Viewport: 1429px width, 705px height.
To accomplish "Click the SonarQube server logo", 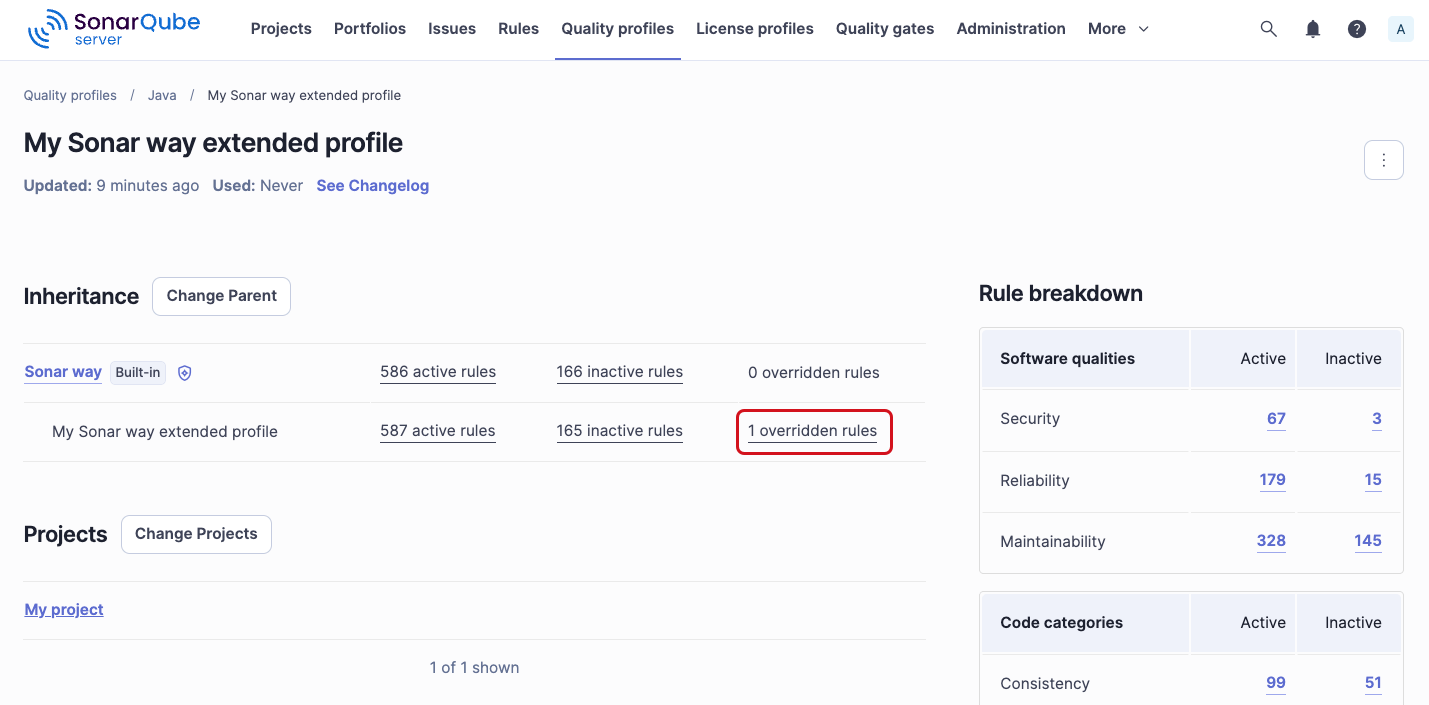I will point(114,29).
